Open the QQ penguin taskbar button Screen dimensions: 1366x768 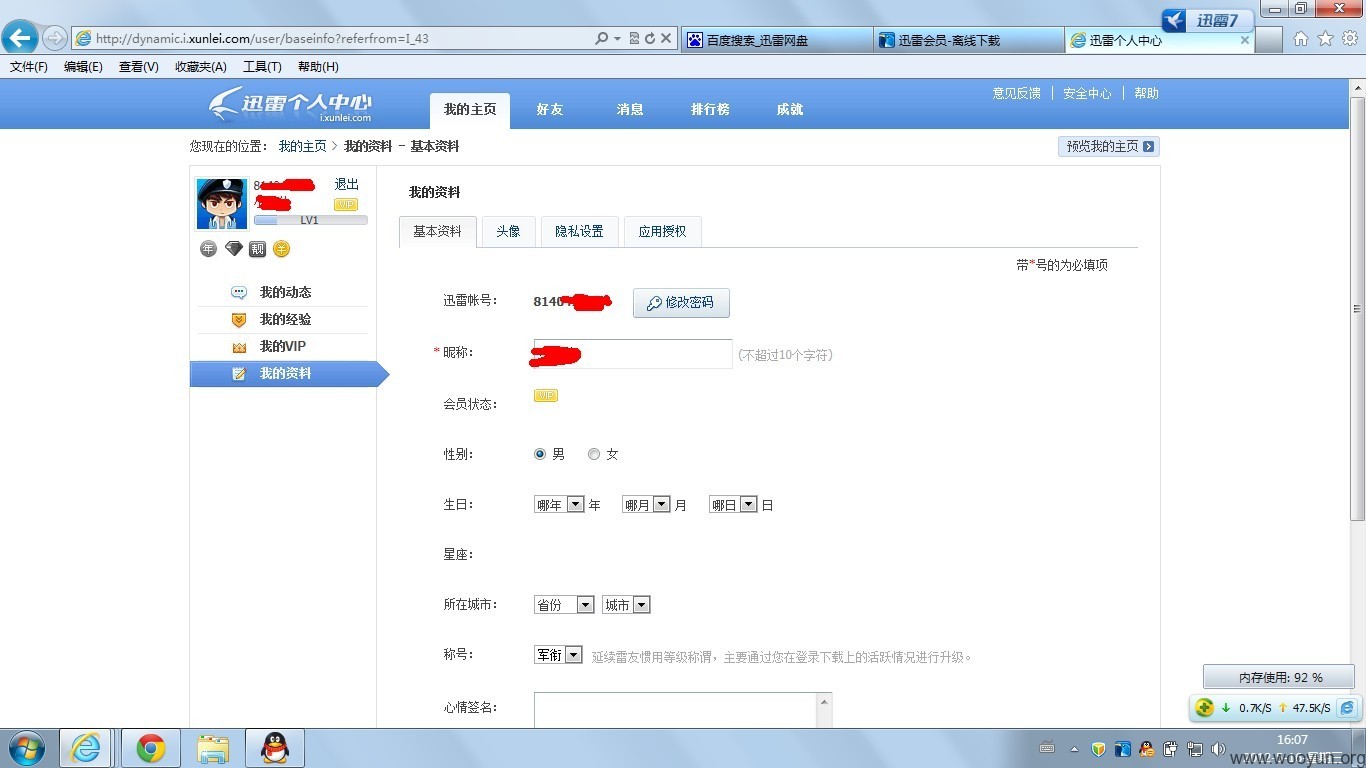click(x=275, y=748)
